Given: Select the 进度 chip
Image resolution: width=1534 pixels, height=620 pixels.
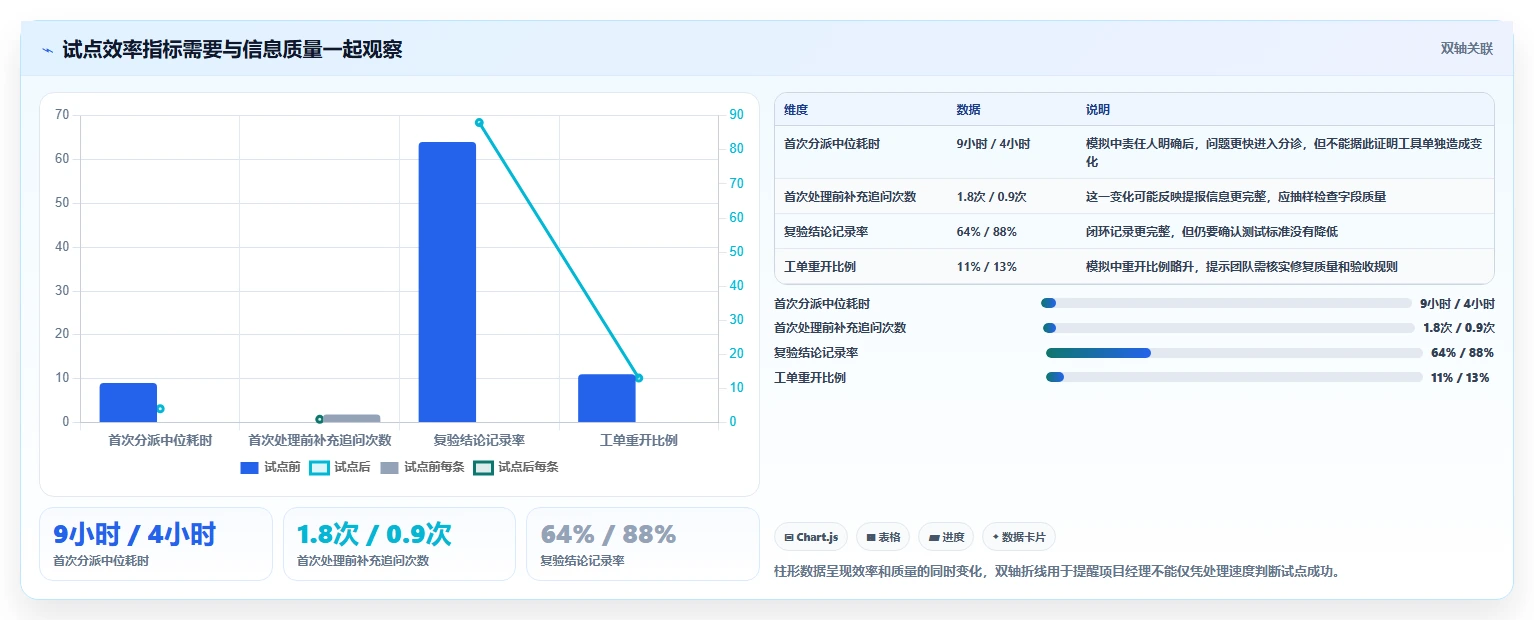Looking at the screenshot, I should coord(946,537).
